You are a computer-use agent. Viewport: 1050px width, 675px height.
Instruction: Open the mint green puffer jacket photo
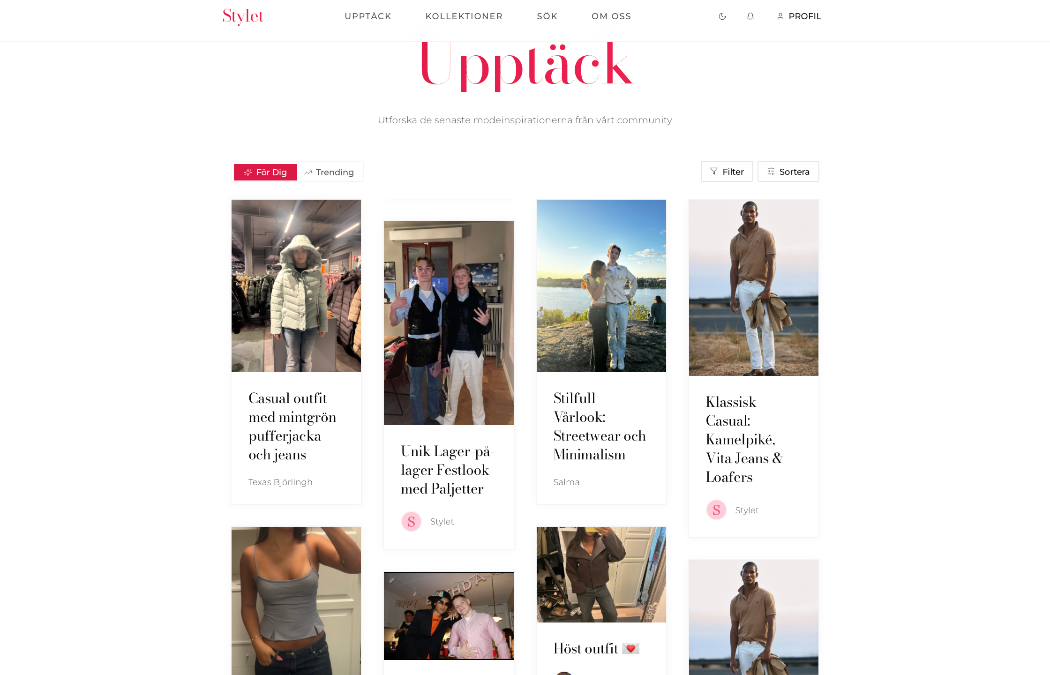click(x=296, y=286)
